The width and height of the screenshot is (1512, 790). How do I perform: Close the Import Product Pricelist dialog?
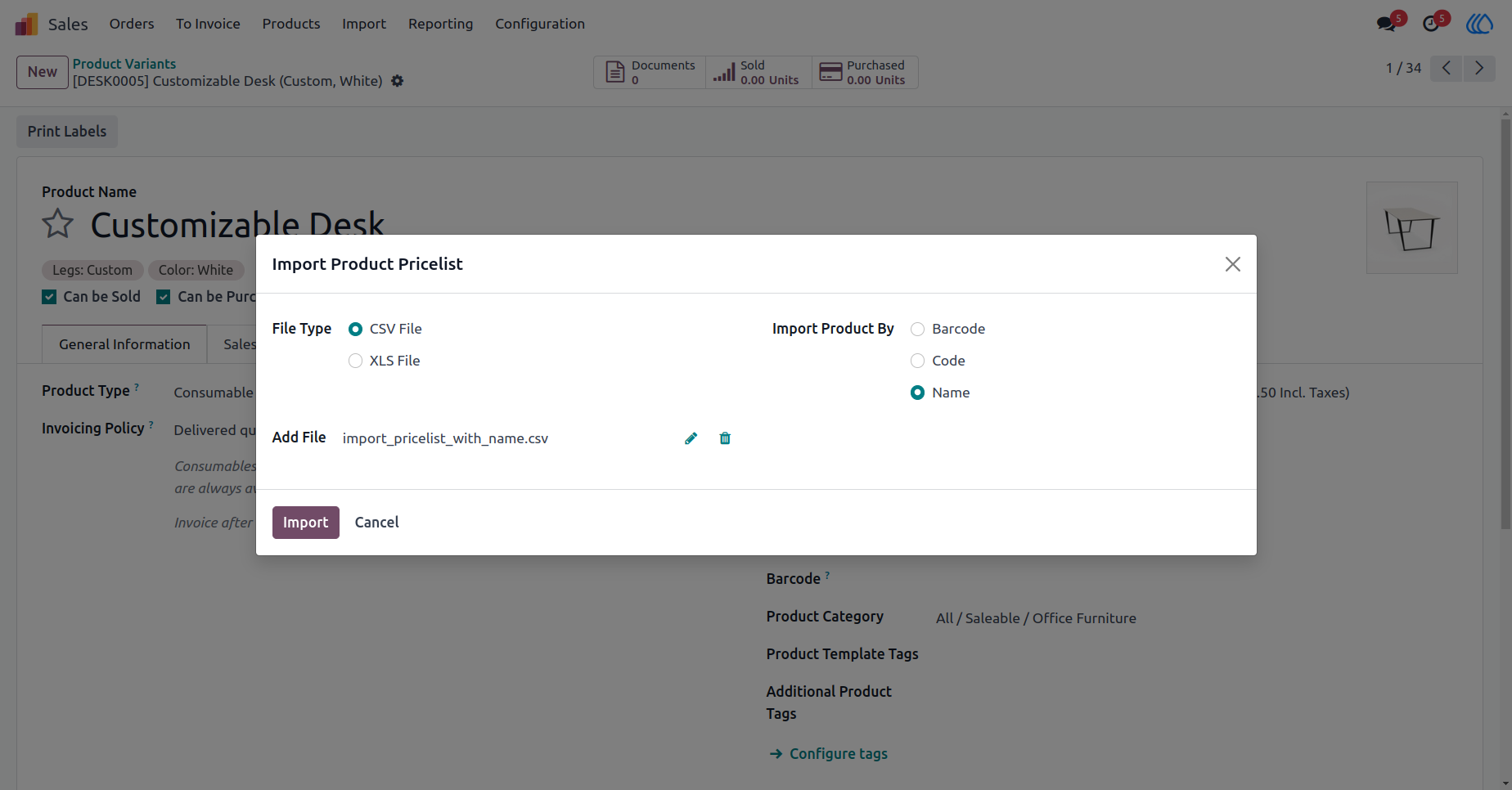[x=1232, y=264]
